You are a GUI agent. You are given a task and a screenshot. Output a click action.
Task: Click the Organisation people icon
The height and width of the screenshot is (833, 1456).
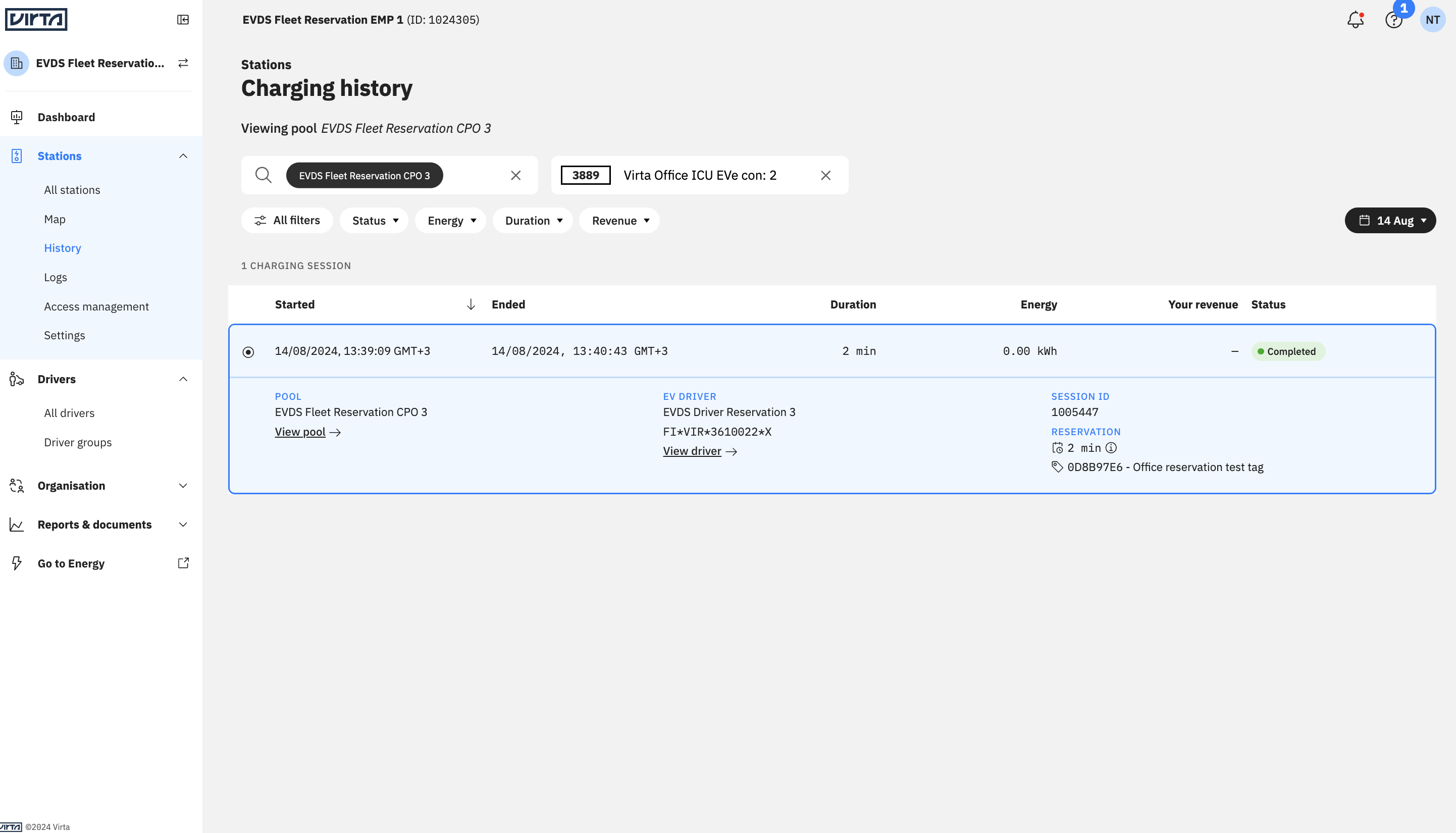(17, 486)
